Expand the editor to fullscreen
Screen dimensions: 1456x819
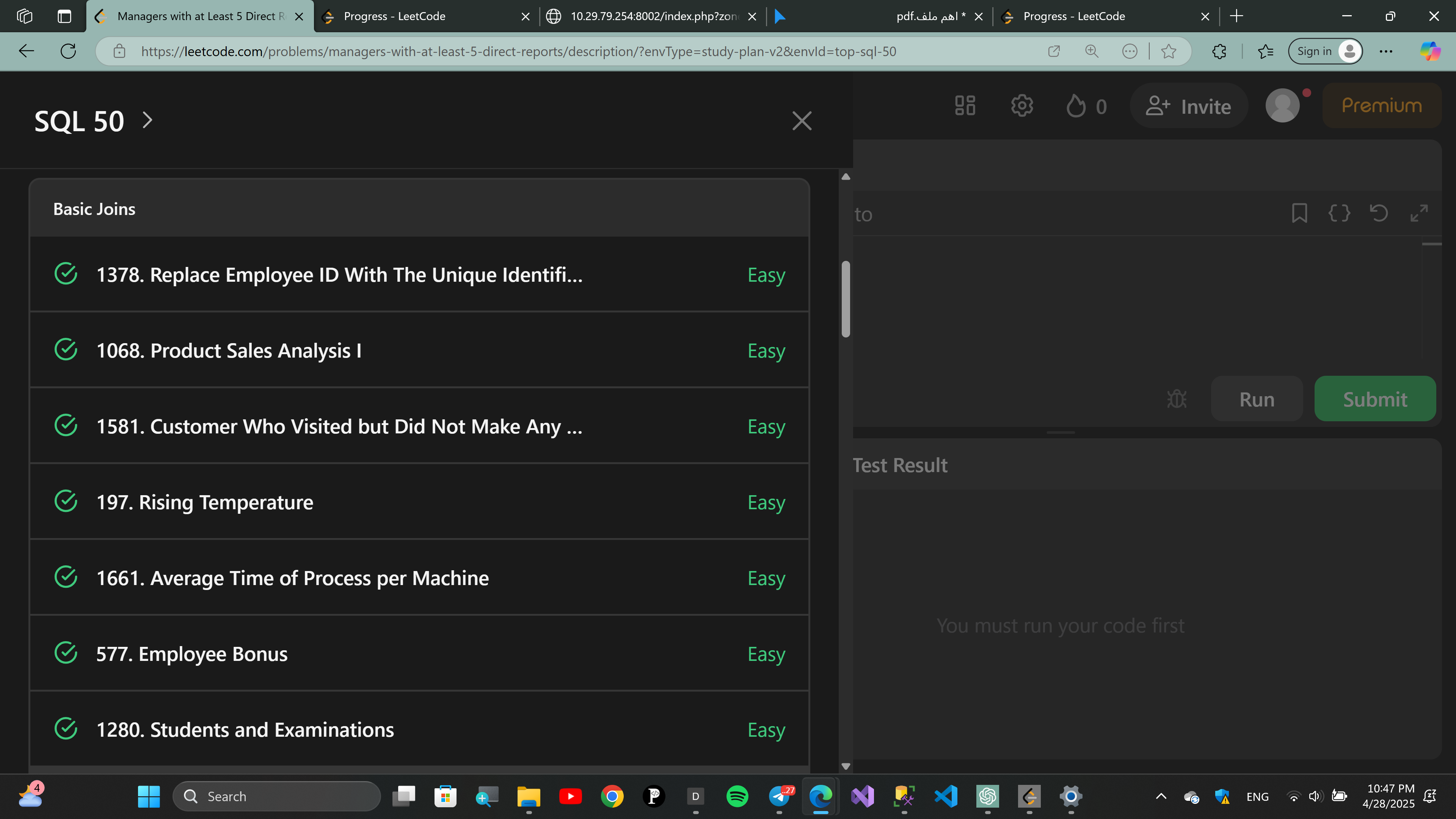[x=1419, y=213]
